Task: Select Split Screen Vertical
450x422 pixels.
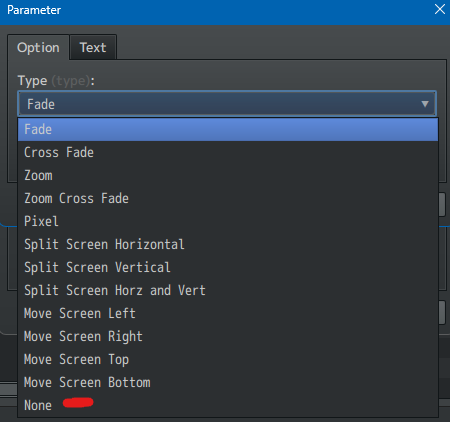Action: click(x=228, y=267)
